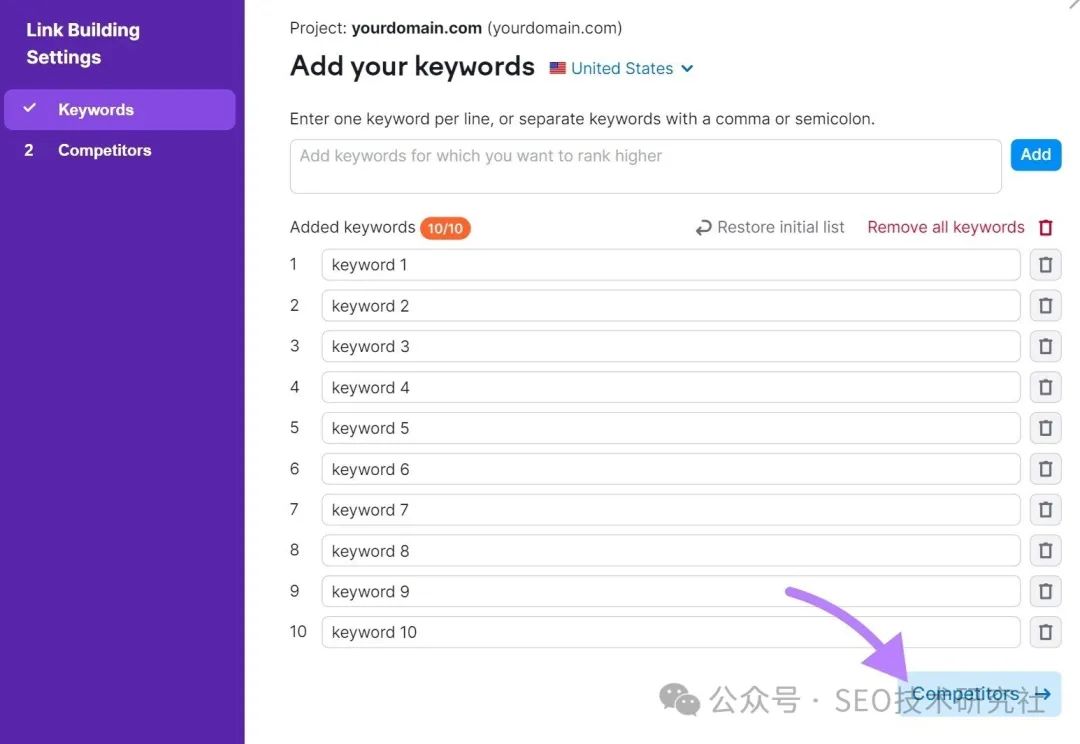The width and height of the screenshot is (1080, 744).
Task: Go to Competitors step in sidebar
Action: tap(104, 150)
